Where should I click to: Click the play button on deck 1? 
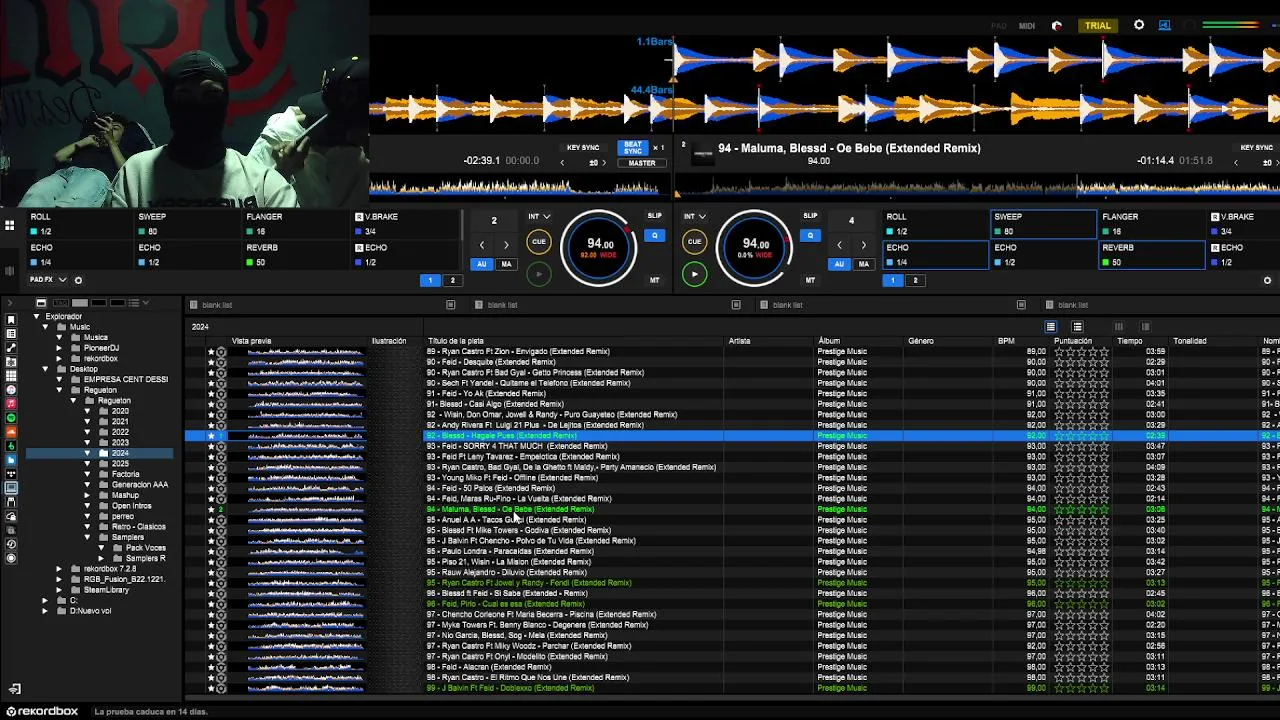538,274
